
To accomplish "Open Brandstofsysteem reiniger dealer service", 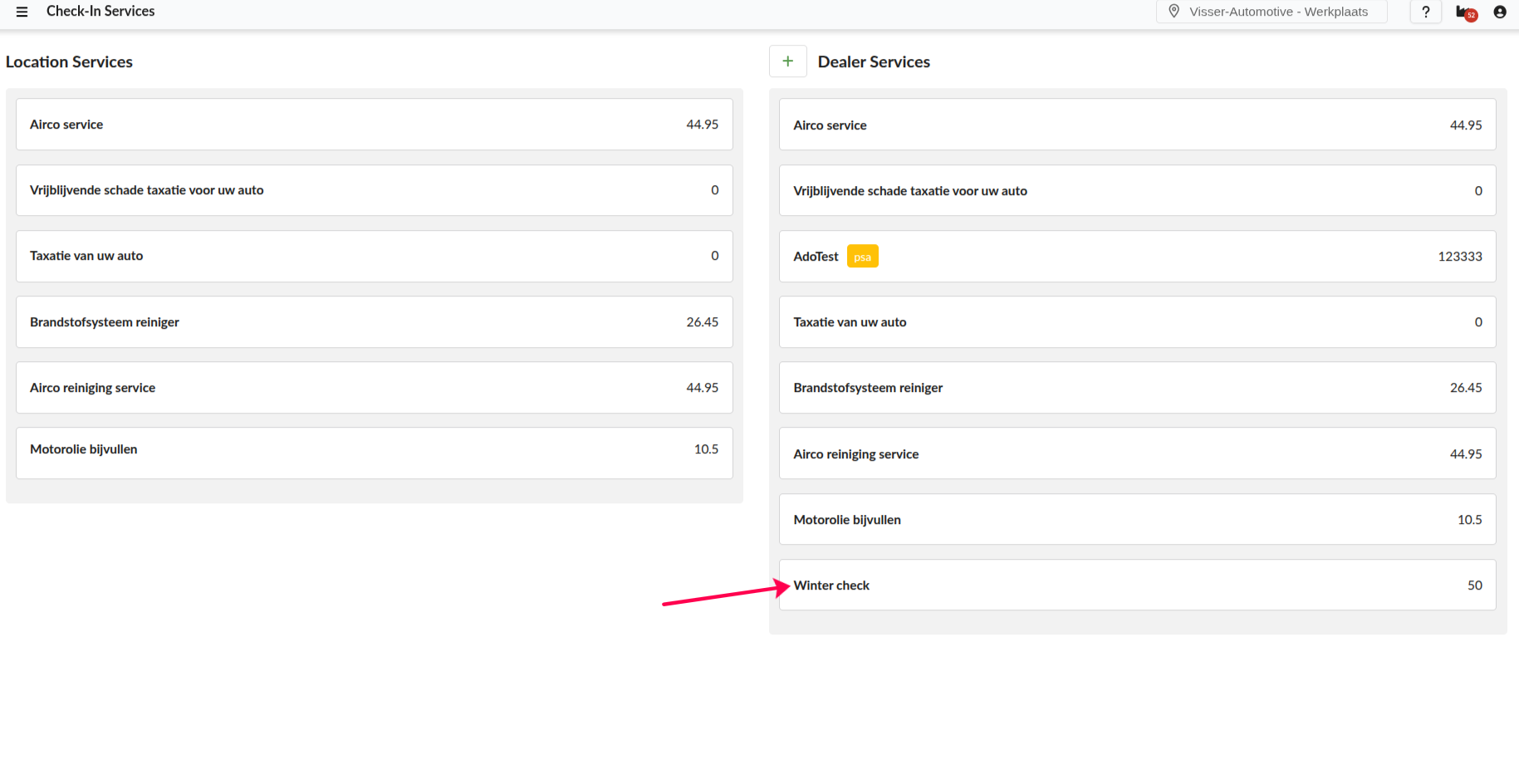I will pos(1136,388).
